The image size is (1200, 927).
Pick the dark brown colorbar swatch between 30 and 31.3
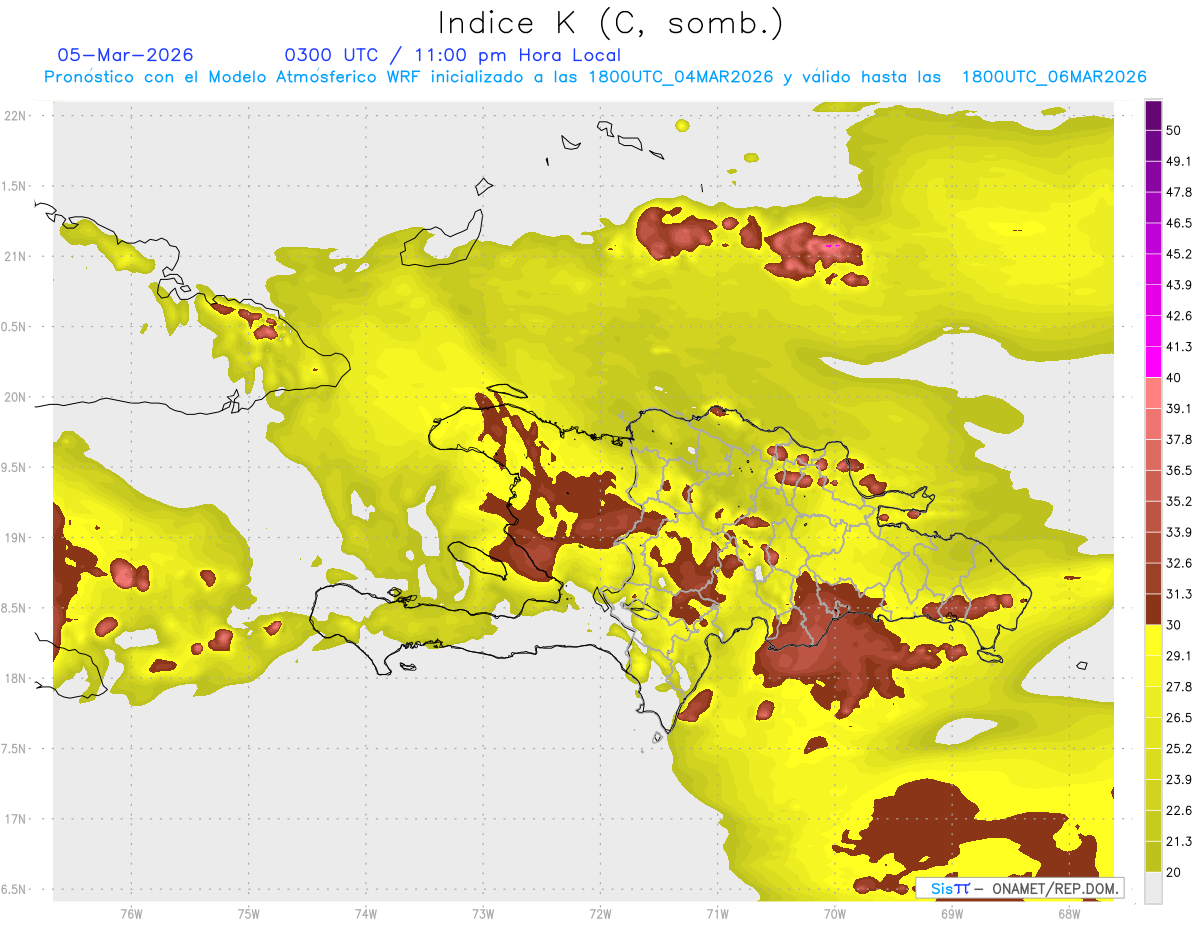click(x=1153, y=610)
